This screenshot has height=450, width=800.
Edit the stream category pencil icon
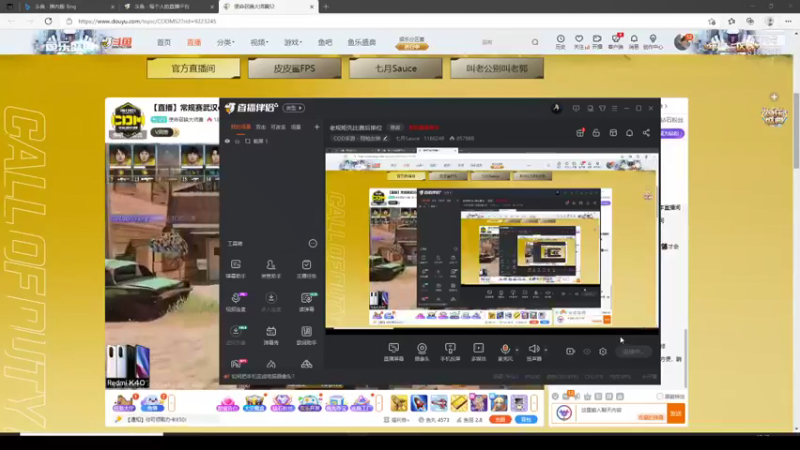[x=385, y=138]
